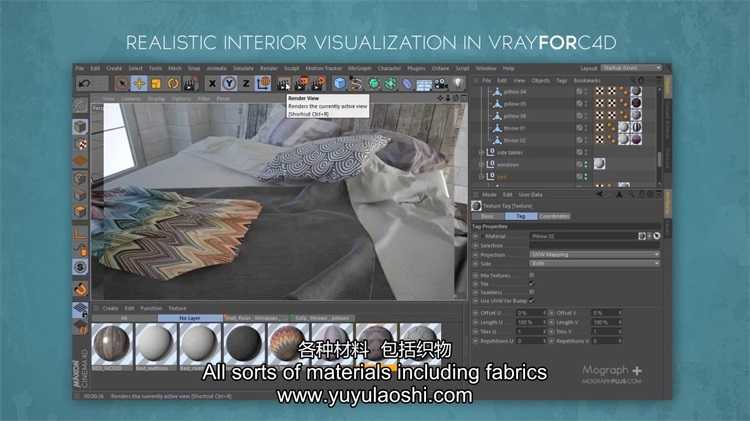Viewport: 750px width, 421px height.
Task: Add a Floor environment object icon
Action: tap(424, 85)
